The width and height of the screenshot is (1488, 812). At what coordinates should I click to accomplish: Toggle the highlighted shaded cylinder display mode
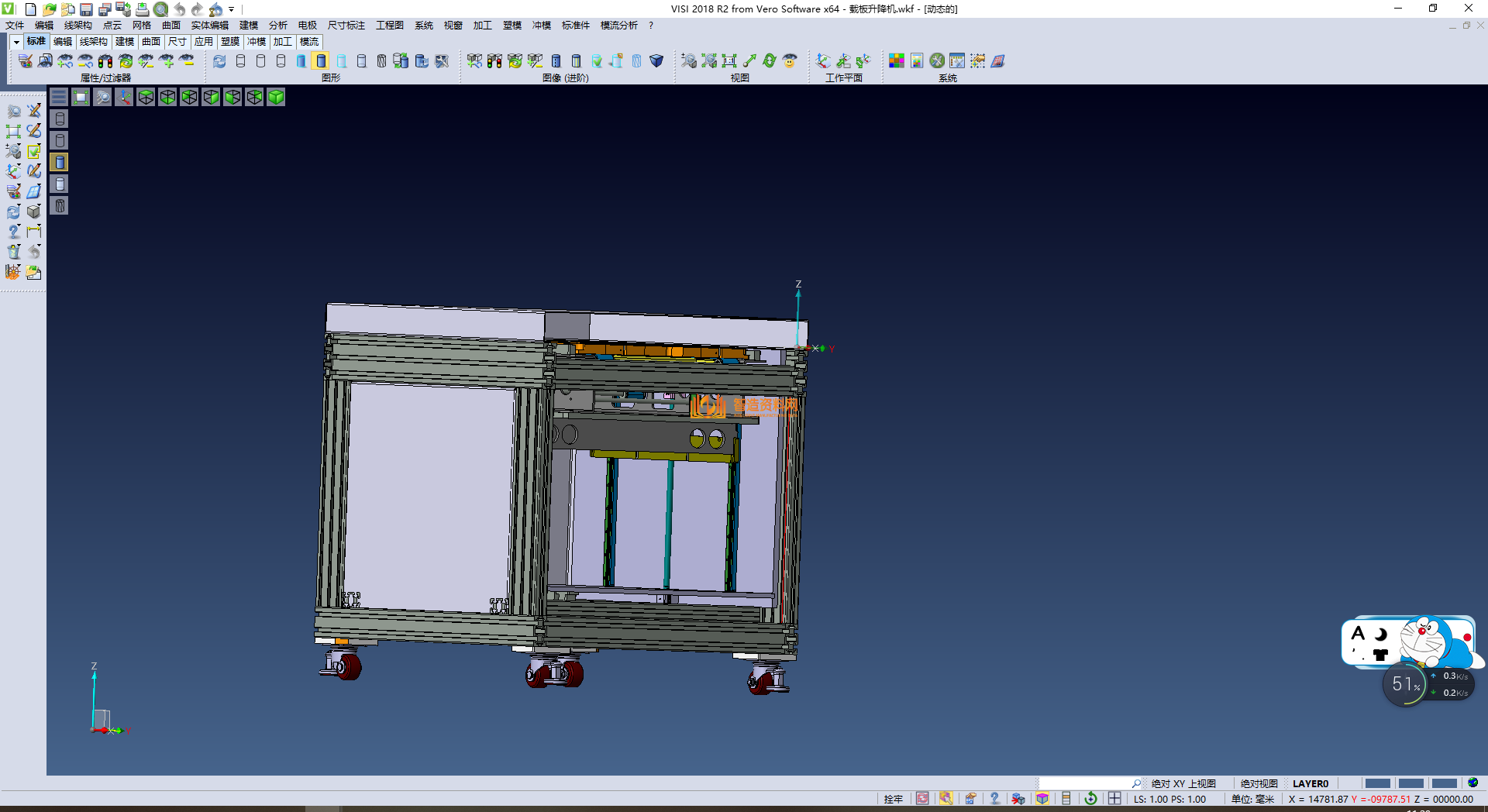coord(321,60)
